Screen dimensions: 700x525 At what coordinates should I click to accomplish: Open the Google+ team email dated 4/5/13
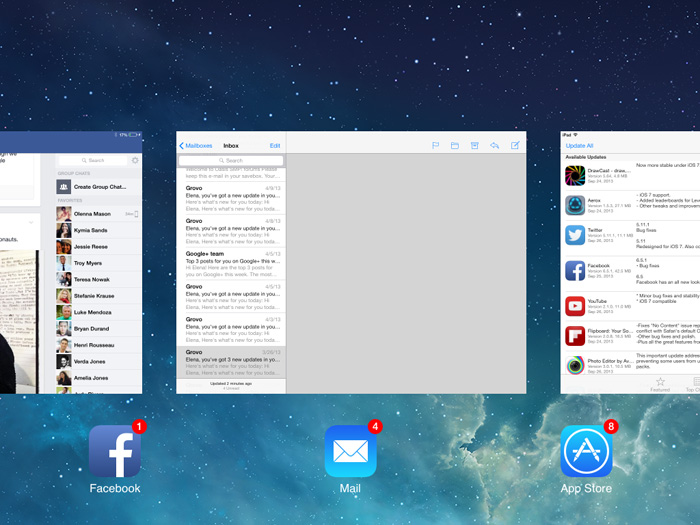(x=231, y=264)
